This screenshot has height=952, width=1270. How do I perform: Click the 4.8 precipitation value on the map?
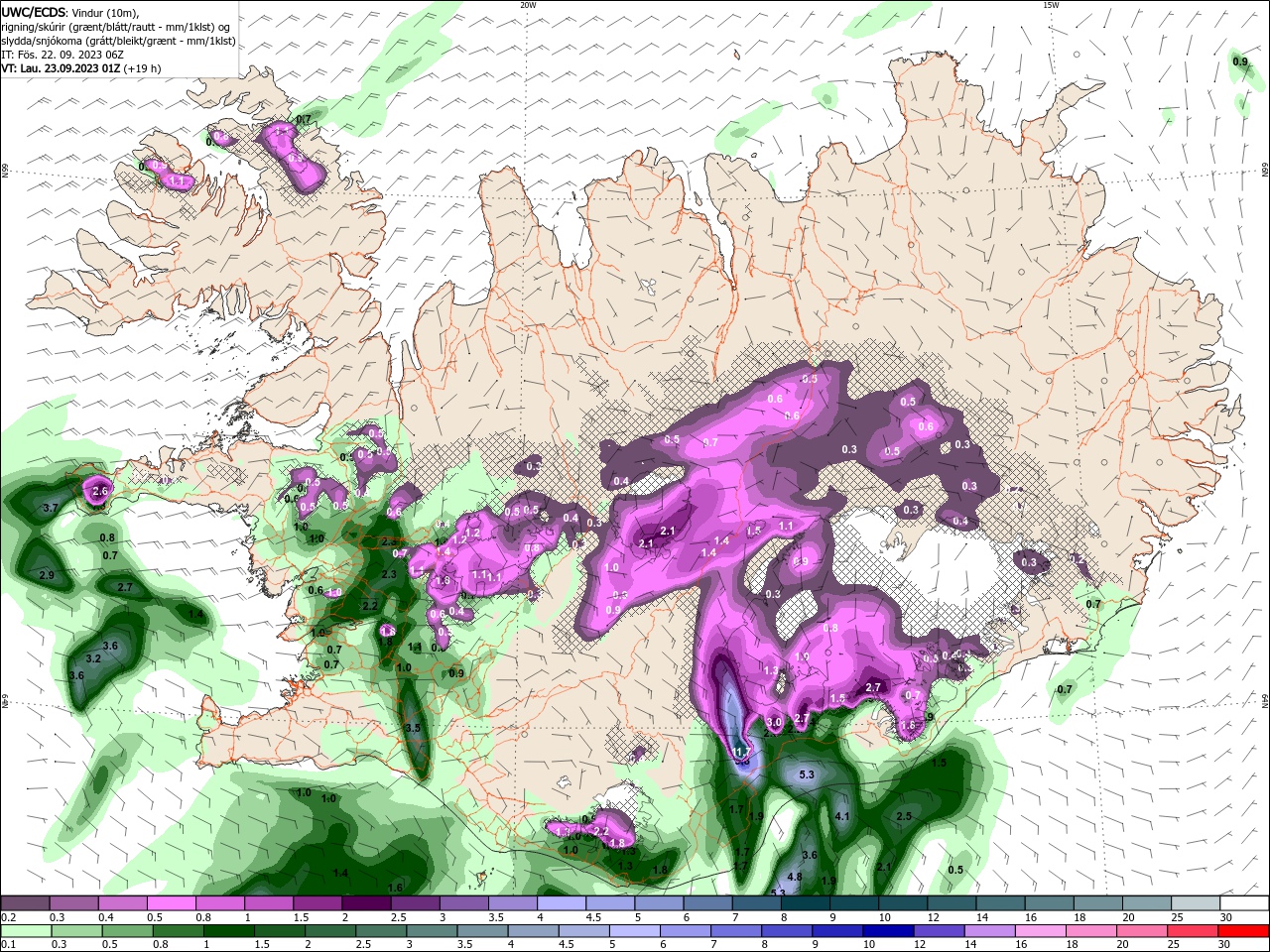[x=794, y=878]
